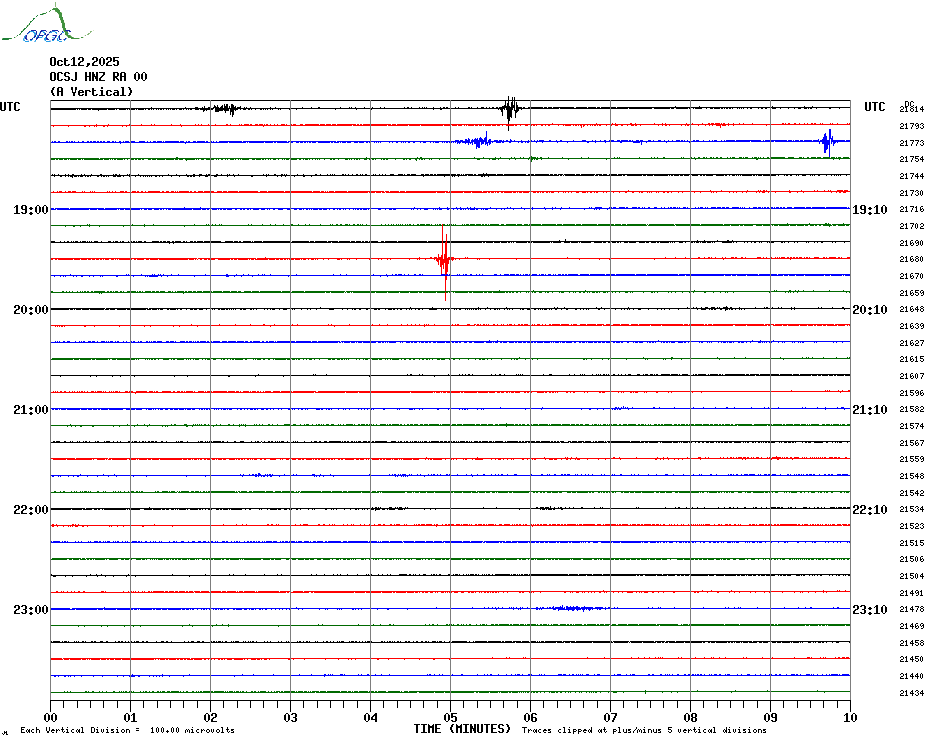This screenshot has width=930, height=744.
Task: Select the DC value 21478
Action: click(912, 609)
